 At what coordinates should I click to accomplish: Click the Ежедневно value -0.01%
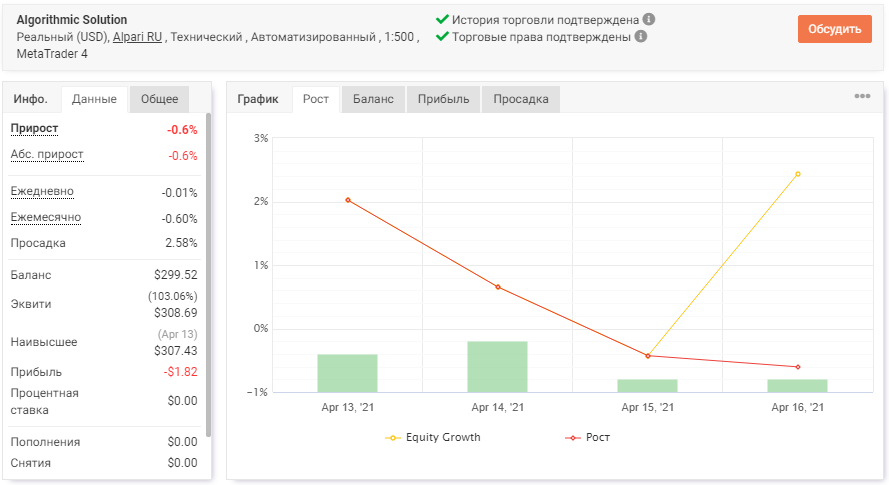(x=180, y=193)
